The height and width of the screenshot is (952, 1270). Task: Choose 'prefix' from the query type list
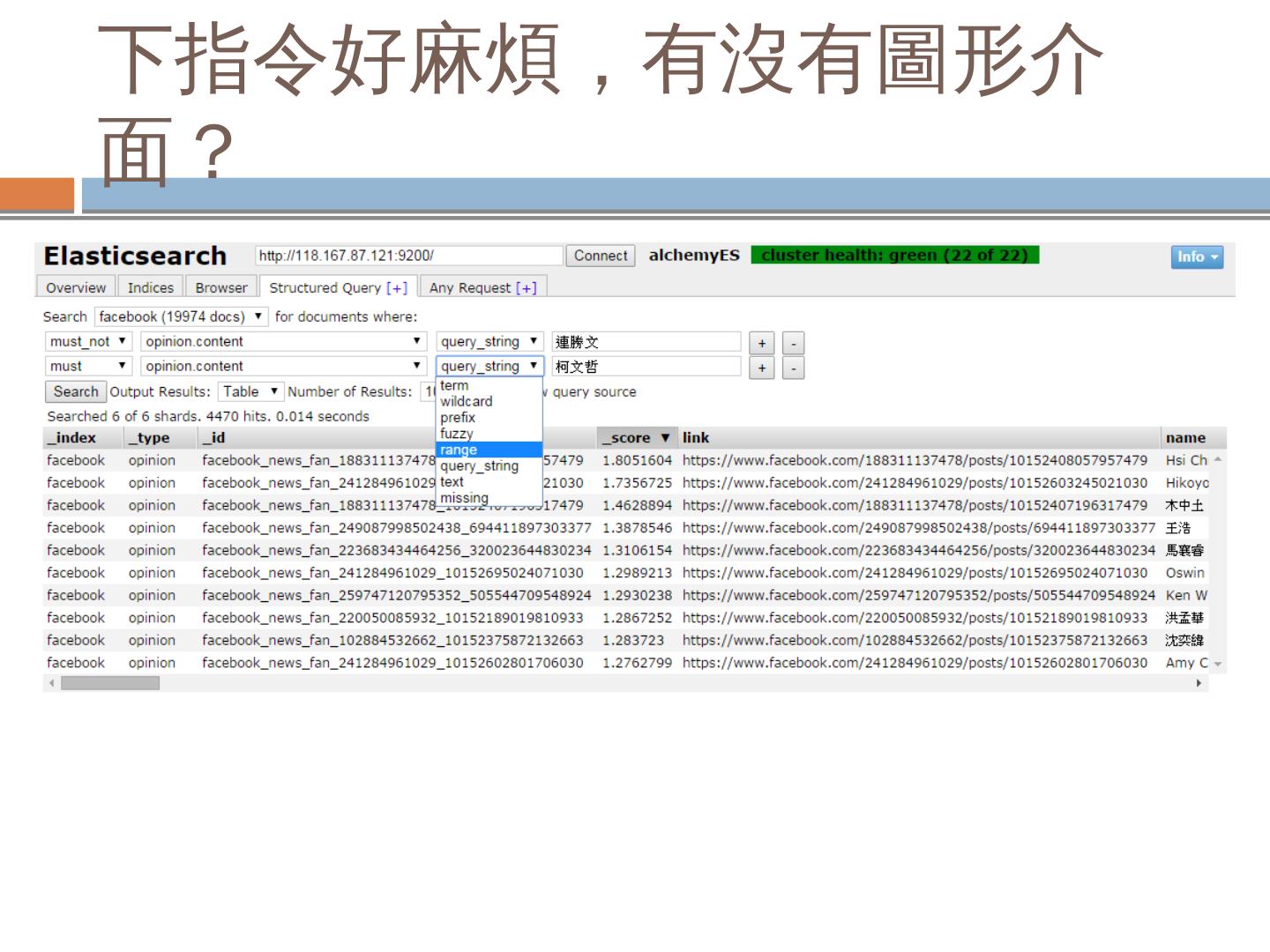tap(489, 418)
